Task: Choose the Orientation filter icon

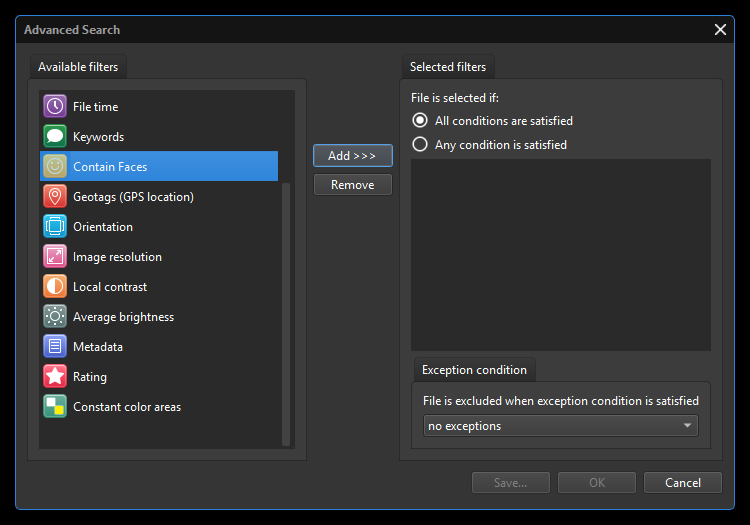Action: (x=55, y=227)
